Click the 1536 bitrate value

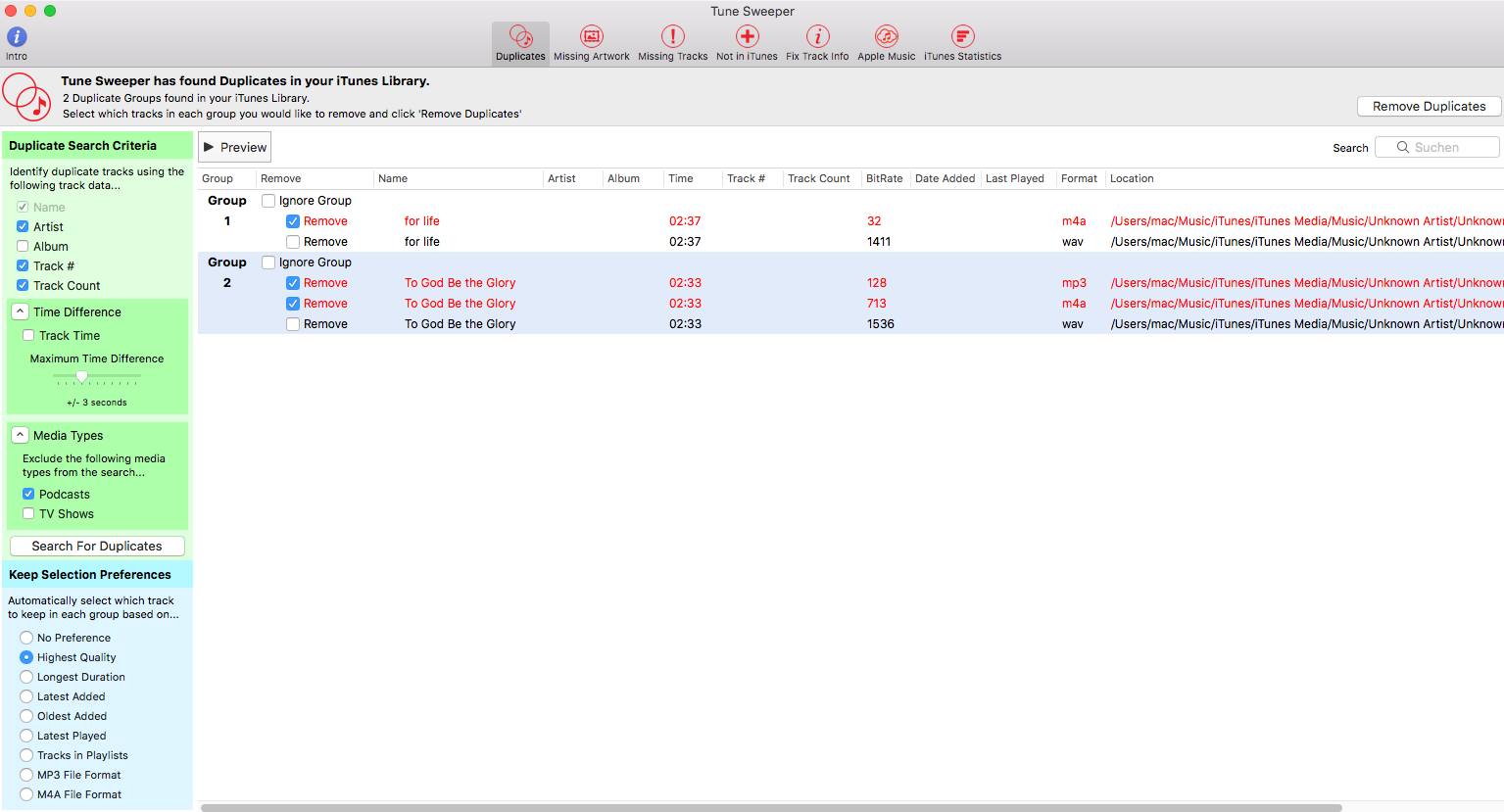pyautogui.click(x=880, y=324)
